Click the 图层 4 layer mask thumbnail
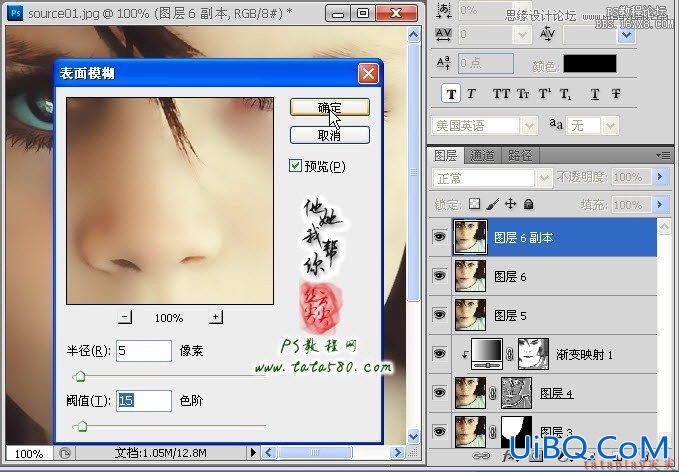Image resolution: width=679 pixels, height=472 pixels. 516,393
